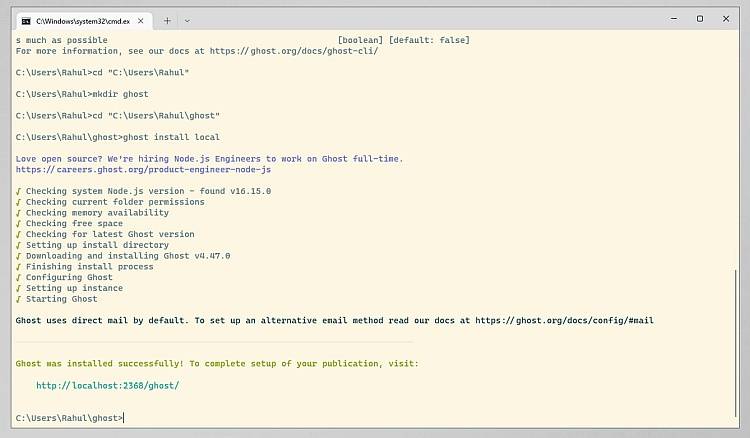Image resolution: width=750 pixels, height=438 pixels.
Task: Open the http://localhost:2368/ghost/ link
Action: (108, 385)
